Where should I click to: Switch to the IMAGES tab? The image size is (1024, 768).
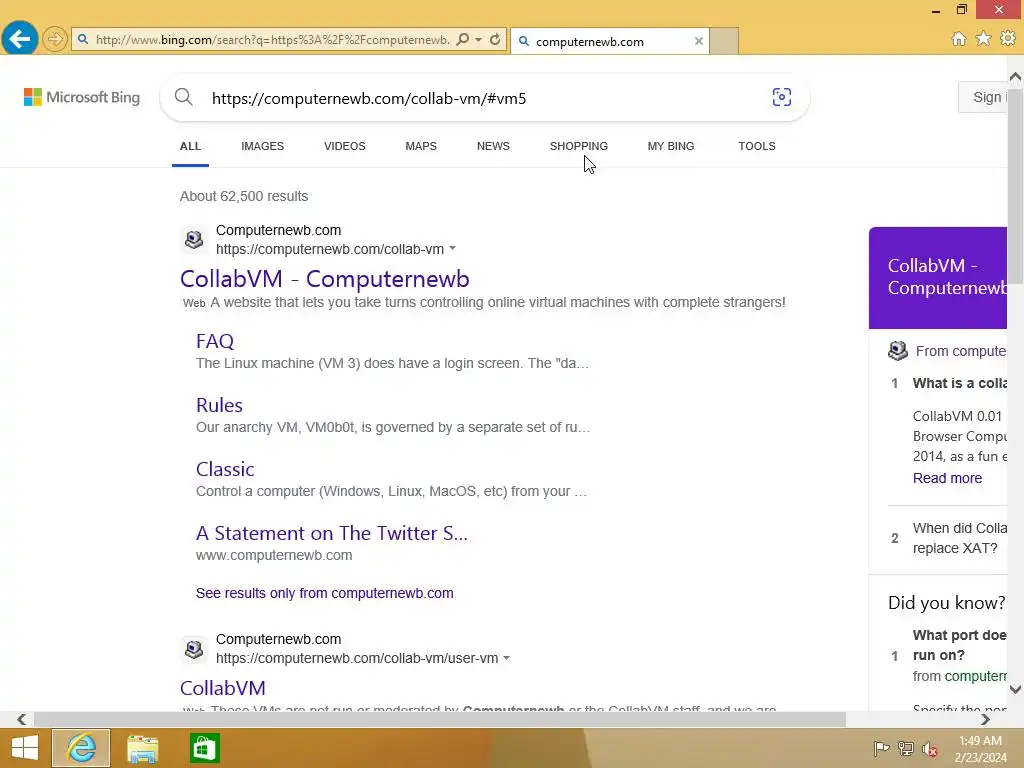[x=263, y=146]
